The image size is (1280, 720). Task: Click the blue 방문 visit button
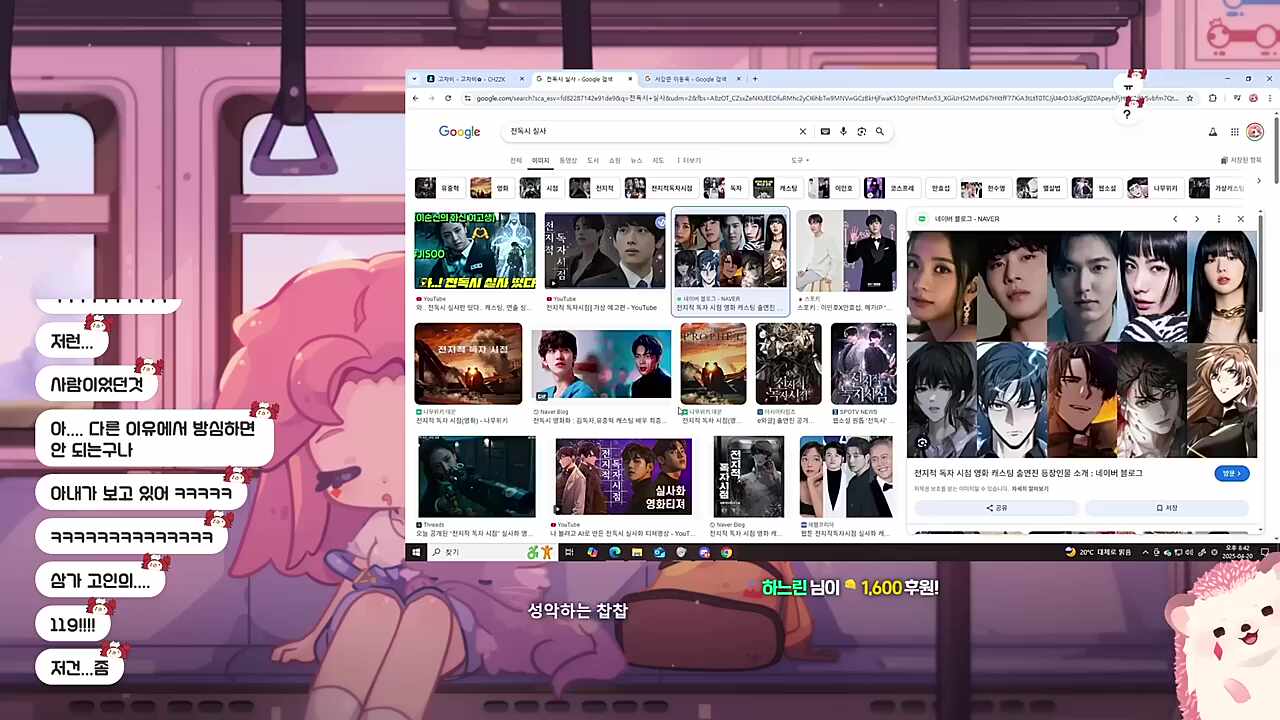click(x=1231, y=473)
